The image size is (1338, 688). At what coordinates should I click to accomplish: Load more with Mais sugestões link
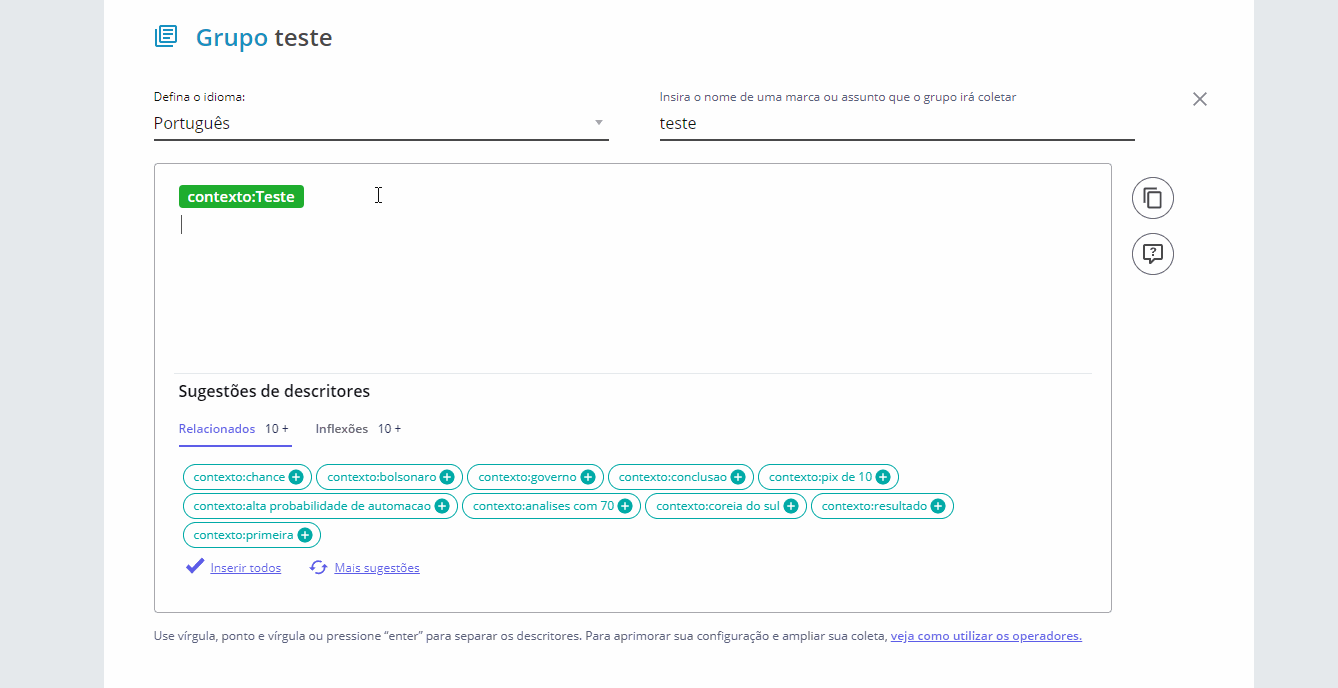click(376, 568)
